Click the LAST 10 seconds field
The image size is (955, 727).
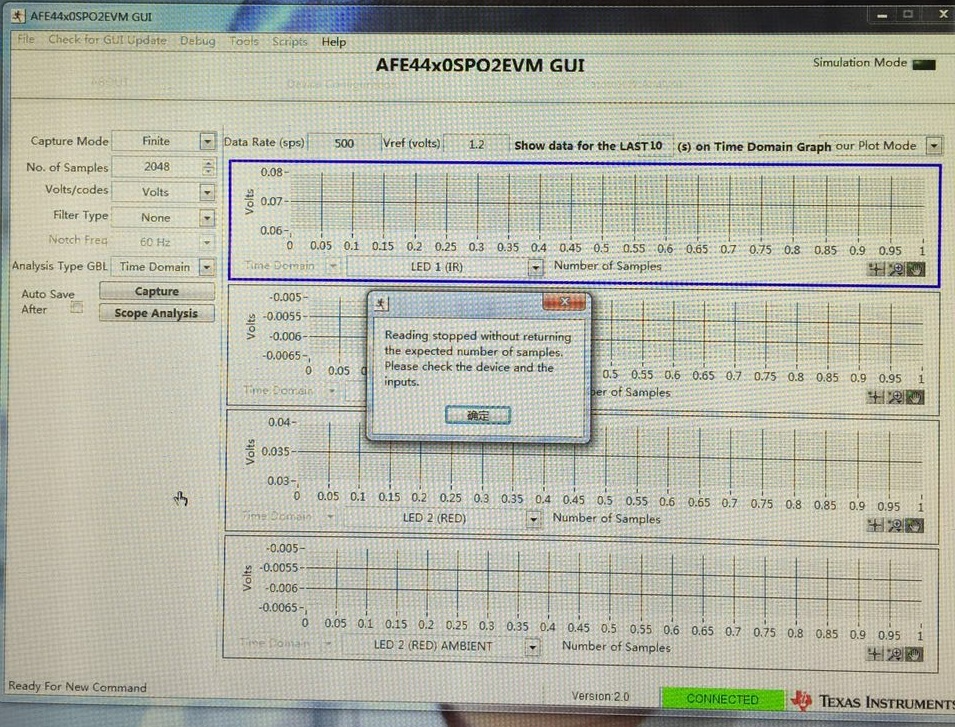coord(655,146)
